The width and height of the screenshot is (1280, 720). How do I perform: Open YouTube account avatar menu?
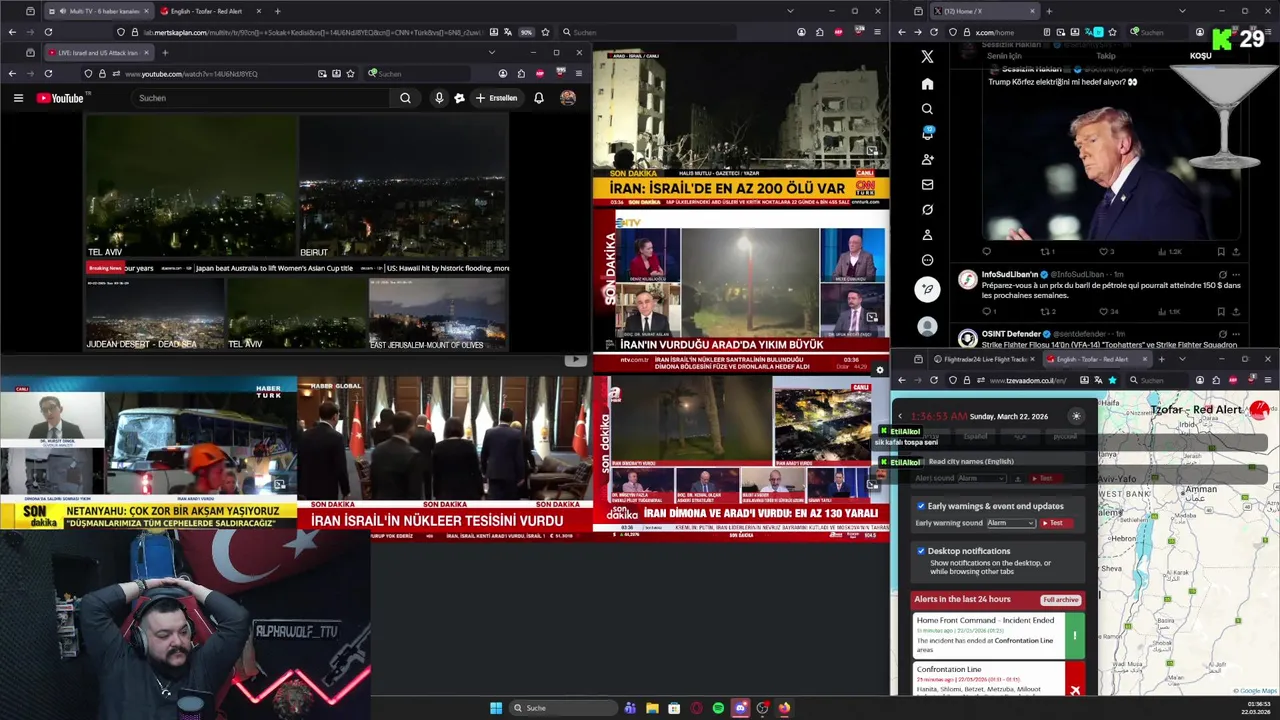pos(568,98)
